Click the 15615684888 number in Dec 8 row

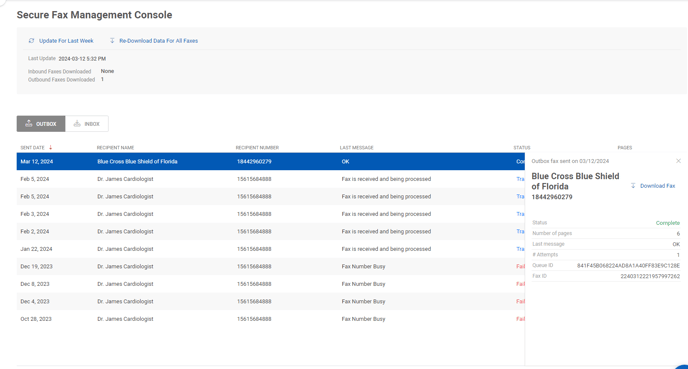(x=254, y=284)
